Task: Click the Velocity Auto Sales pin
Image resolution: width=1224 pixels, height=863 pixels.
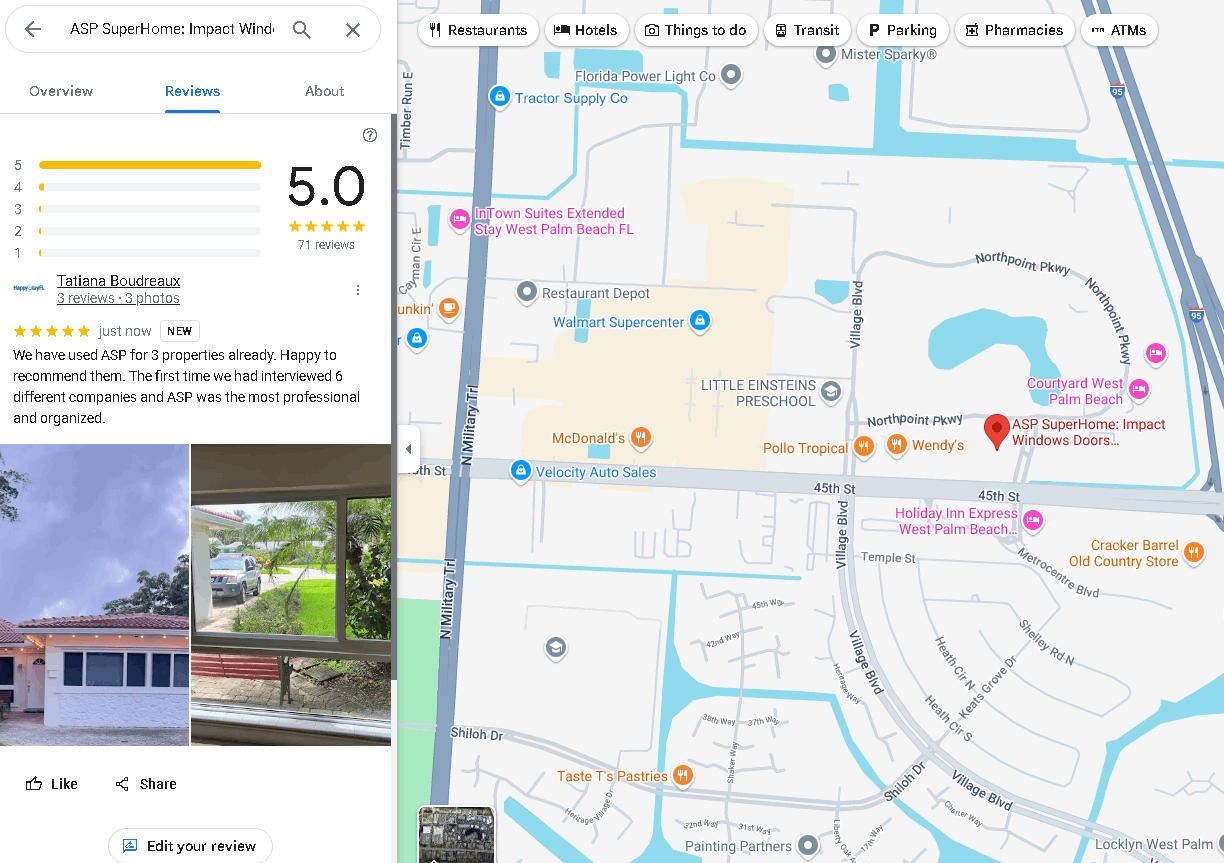Action: pos(520,471)
